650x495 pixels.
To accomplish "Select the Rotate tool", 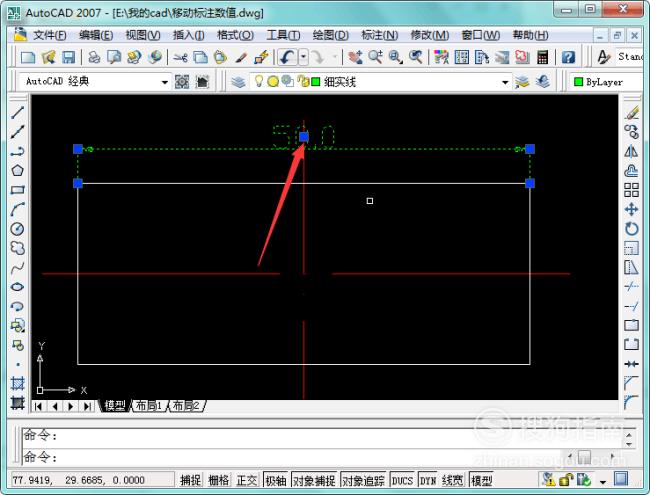I will [632, 228].
